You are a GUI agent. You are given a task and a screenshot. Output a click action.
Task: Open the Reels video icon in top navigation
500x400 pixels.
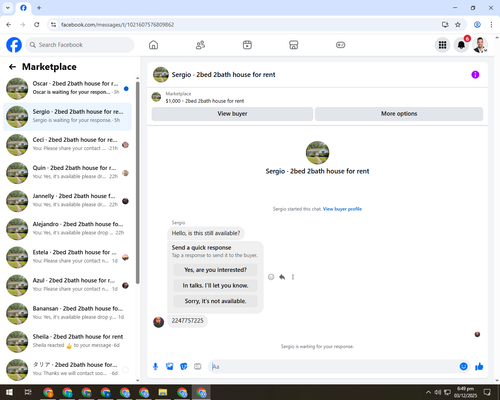pos(247,45)
